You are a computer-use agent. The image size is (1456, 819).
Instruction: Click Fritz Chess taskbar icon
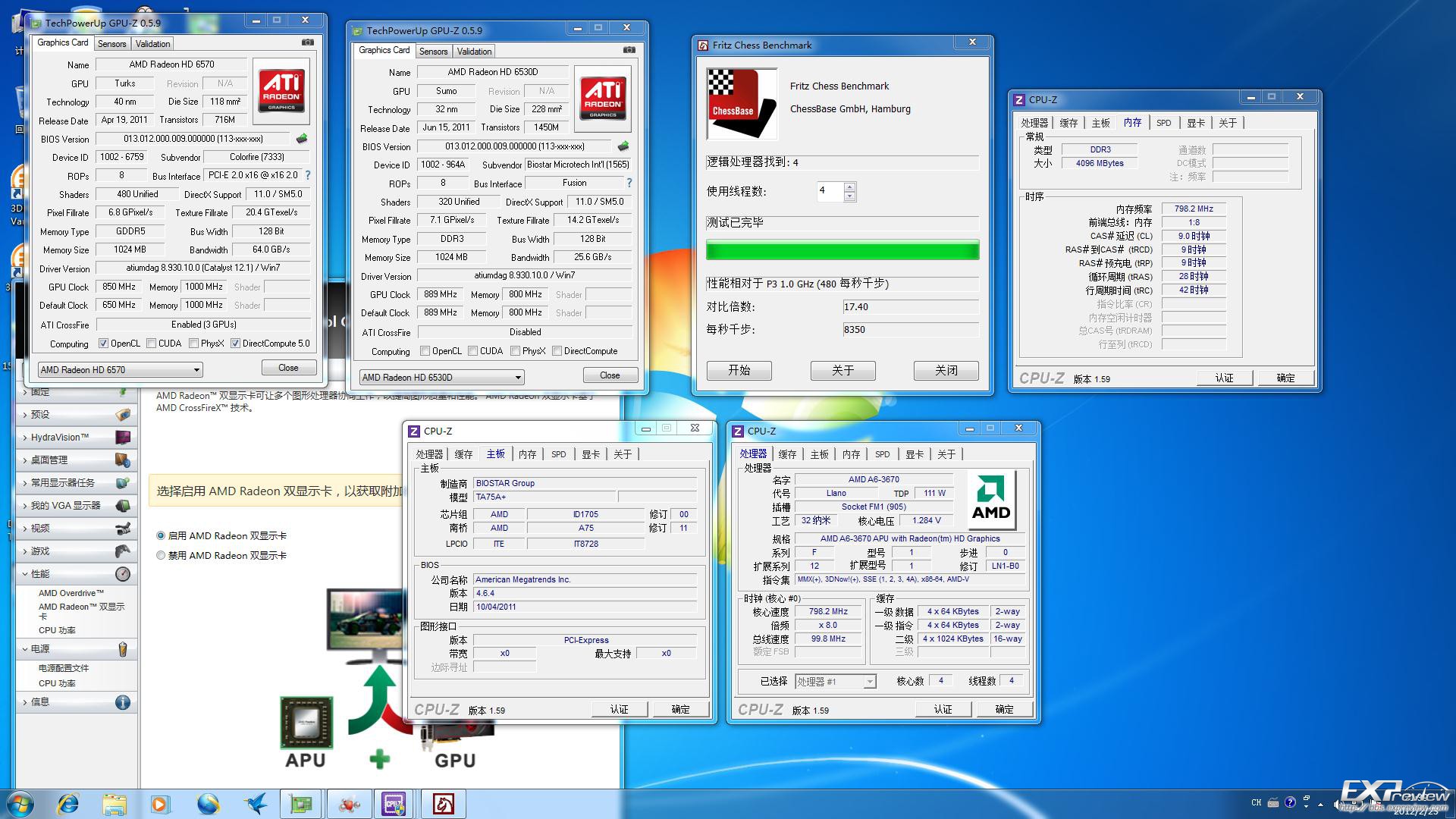coord(444,804)
